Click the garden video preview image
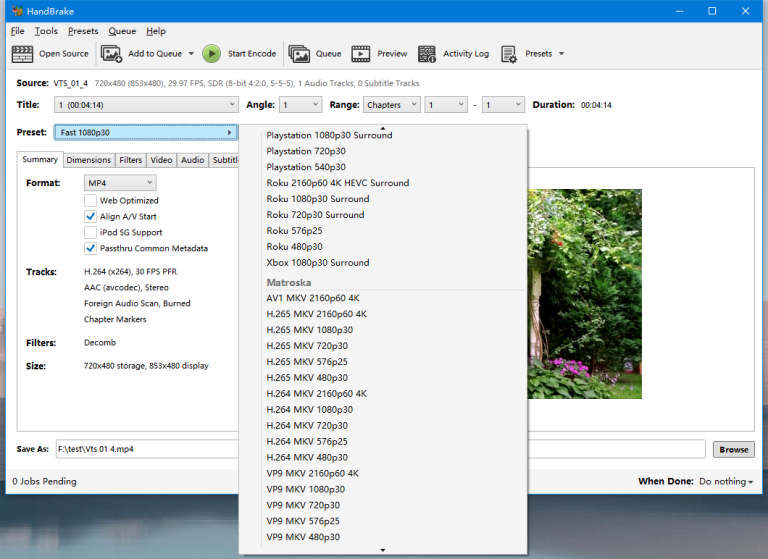Screen dimensions: 768x559 pos(584,294)
